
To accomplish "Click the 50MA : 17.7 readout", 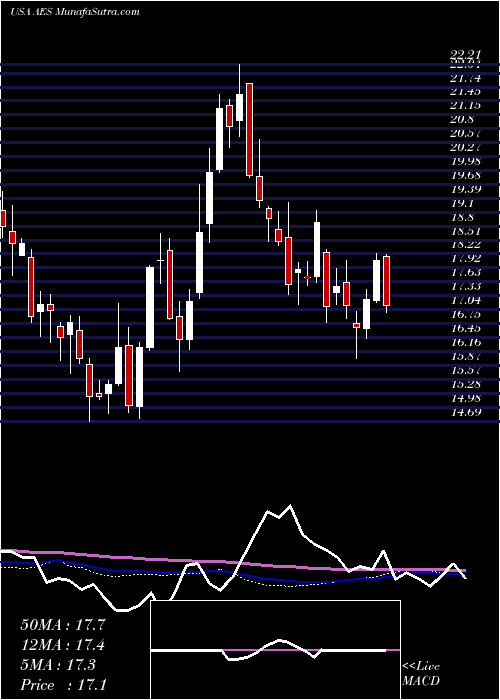I will pyautogui.click(x=63, y=625).
